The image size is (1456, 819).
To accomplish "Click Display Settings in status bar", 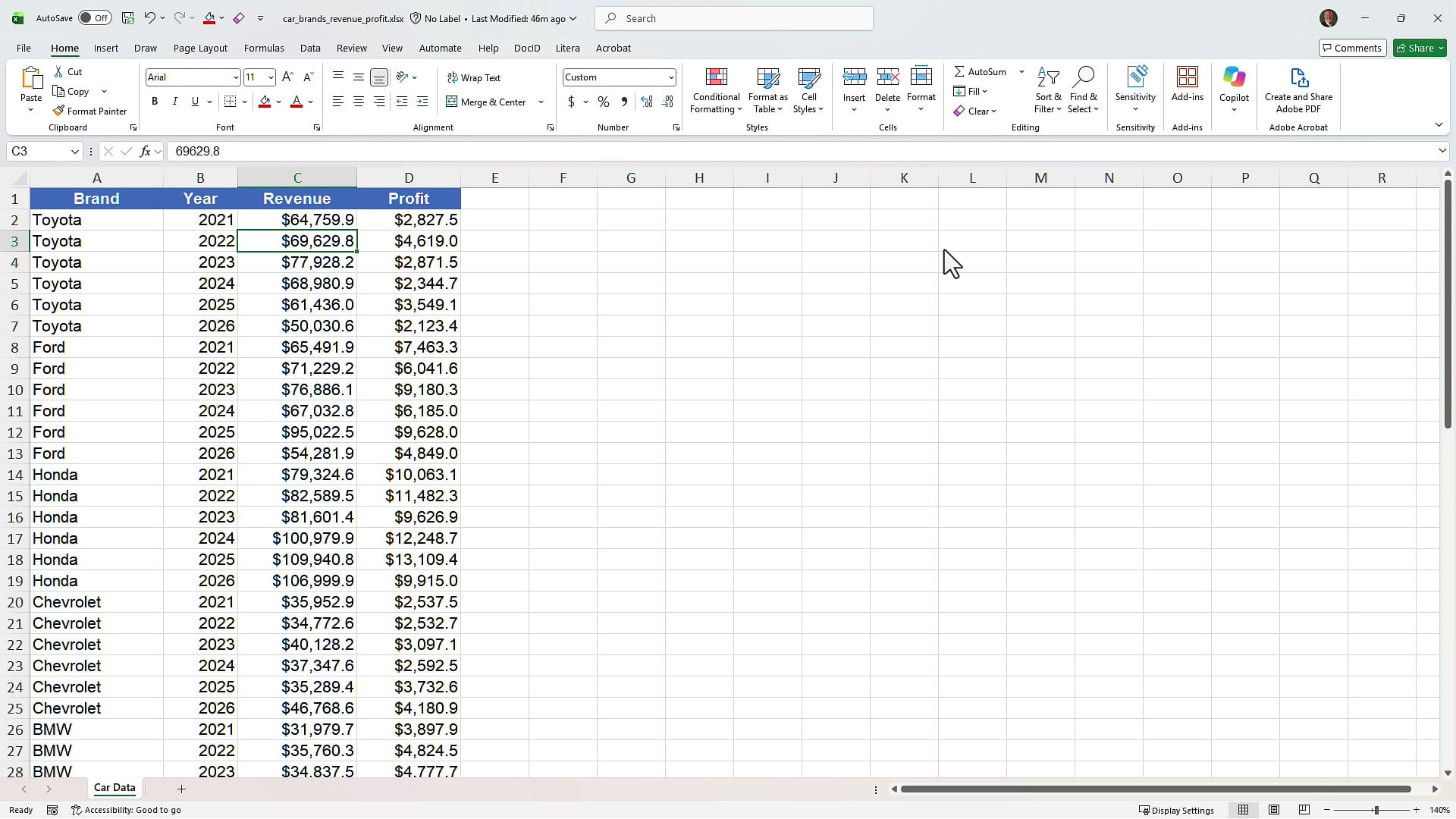I will [1176, 810].
